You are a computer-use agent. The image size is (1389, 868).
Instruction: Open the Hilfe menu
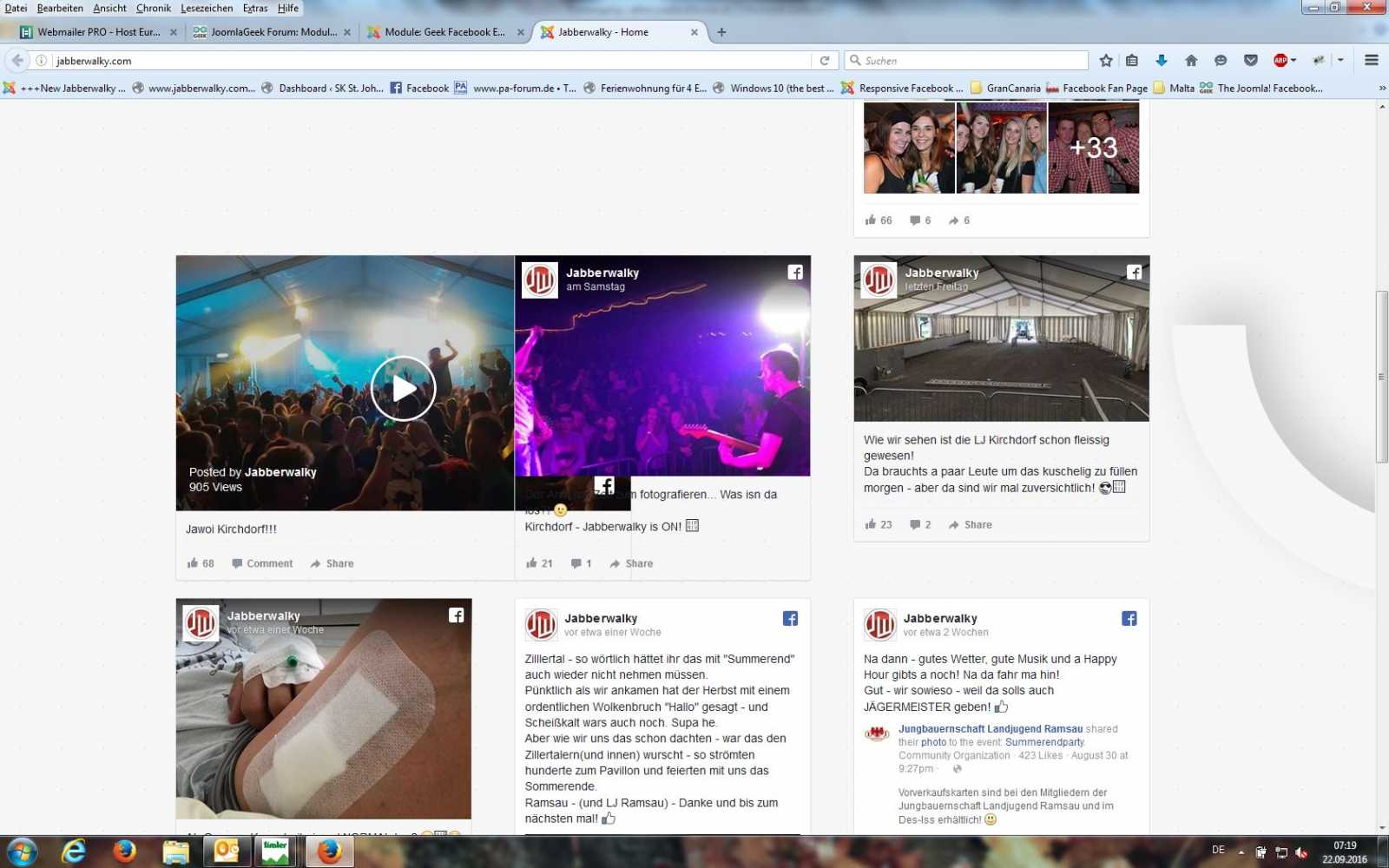coord(288,8)
